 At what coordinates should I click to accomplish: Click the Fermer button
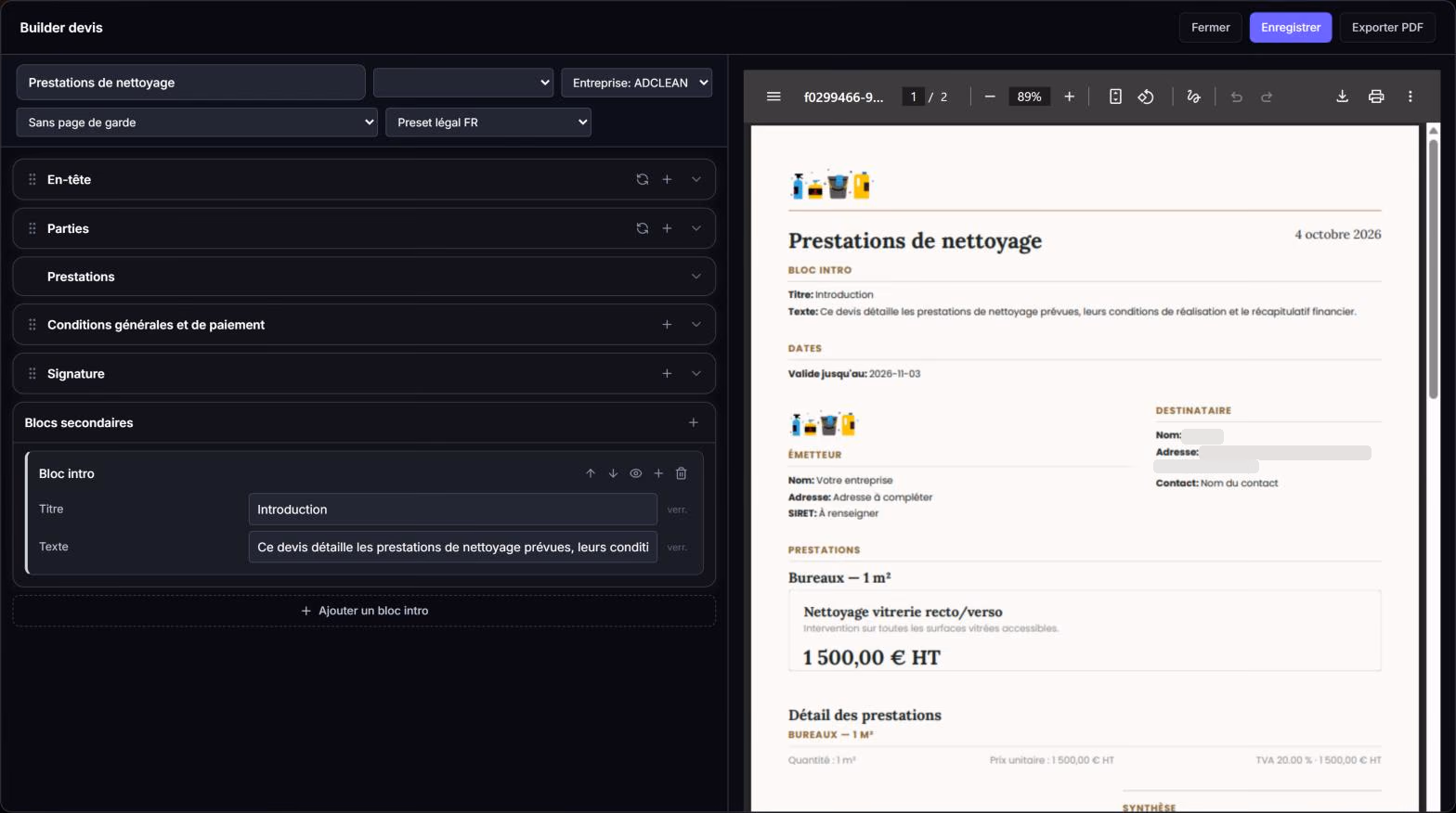click(1211, 28)
